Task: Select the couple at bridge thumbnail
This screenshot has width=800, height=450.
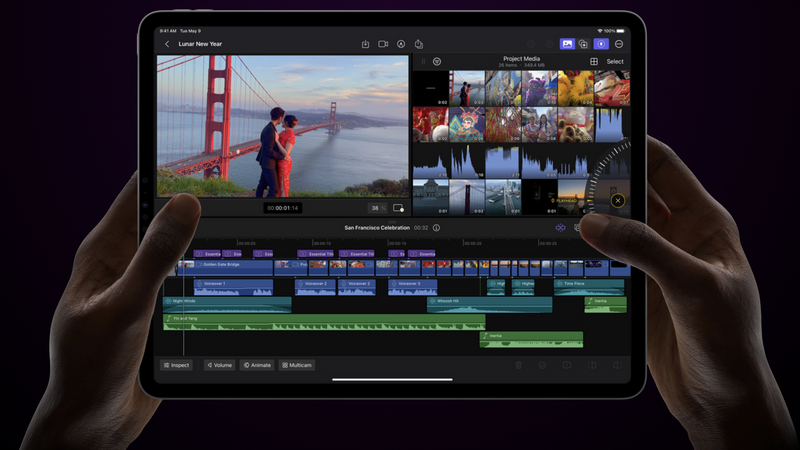Action: click(467, 88)
